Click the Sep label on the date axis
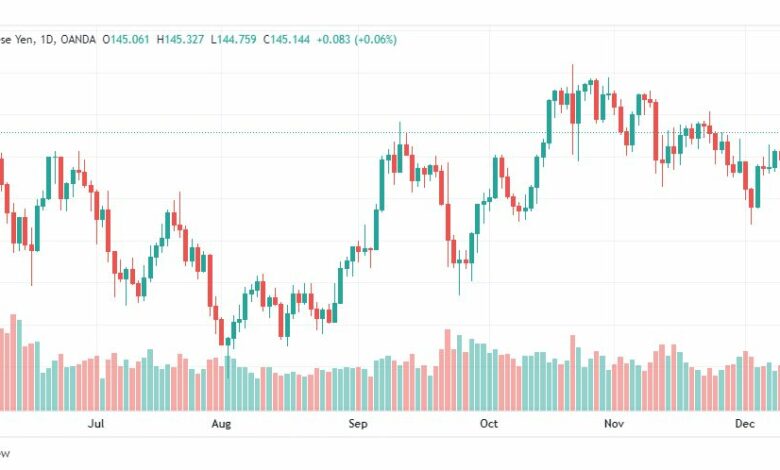This screenshot has width=780, height=470. pos(358,424)
